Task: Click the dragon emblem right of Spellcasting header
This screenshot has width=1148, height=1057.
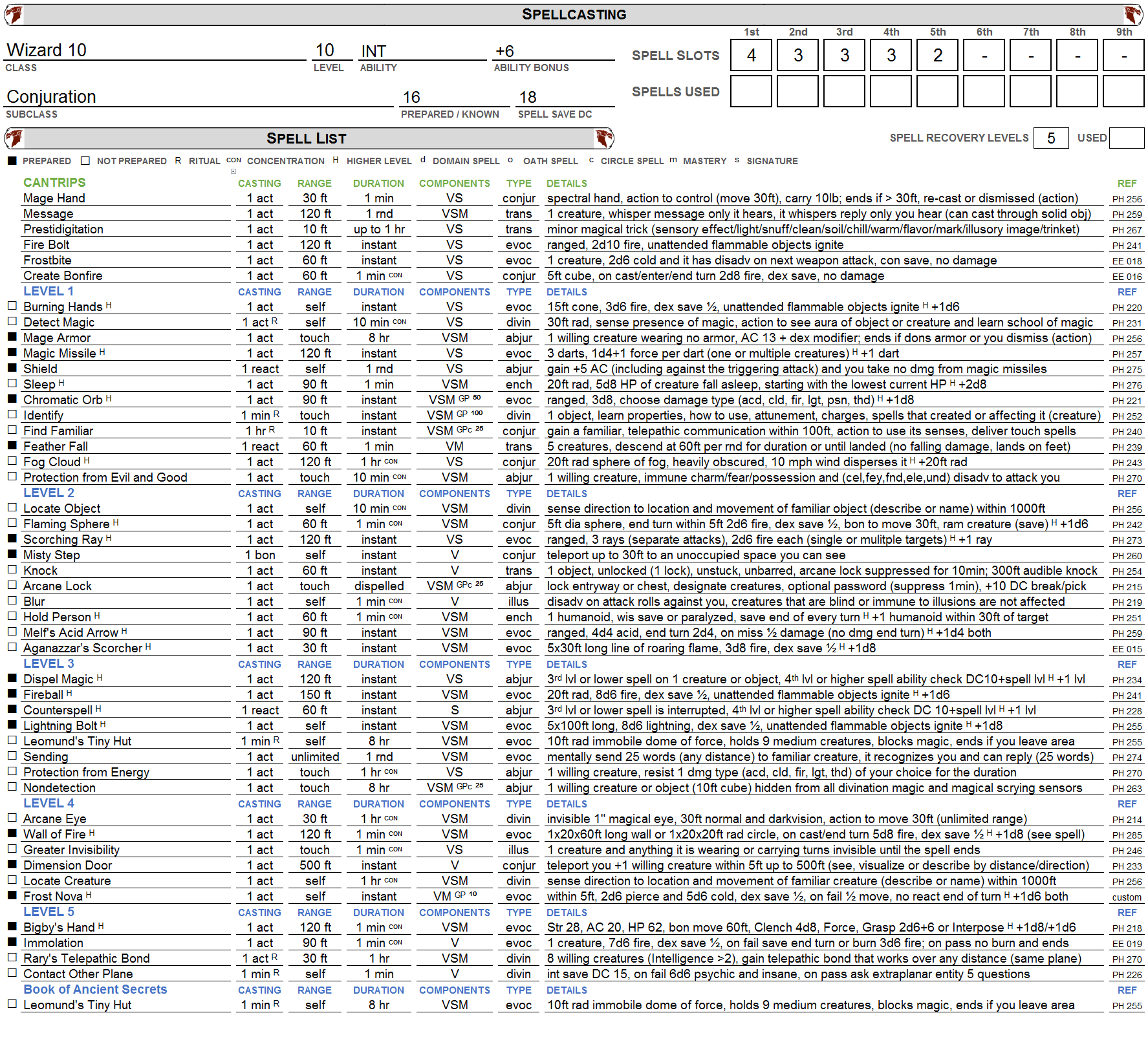Action: click(x=1132, y=14)
